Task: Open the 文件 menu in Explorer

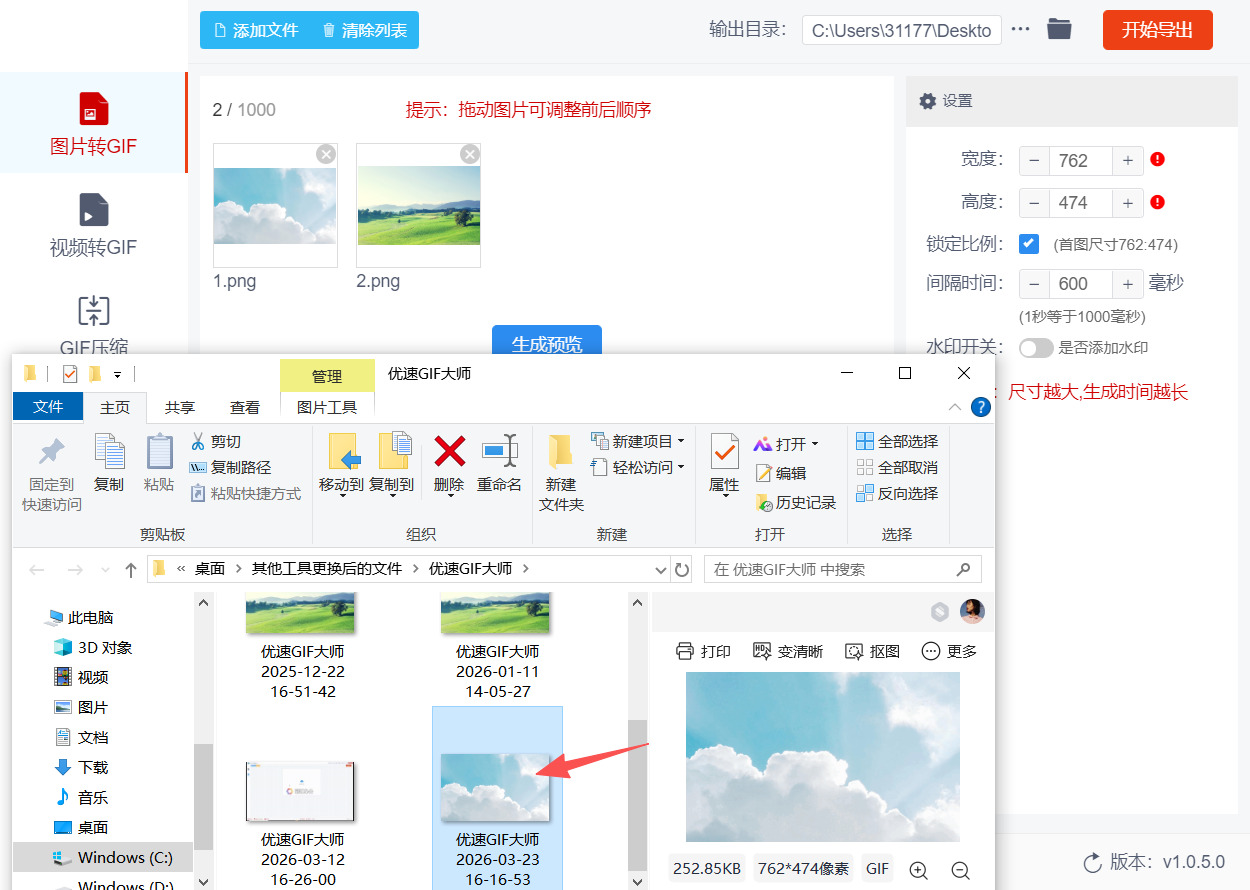Action: 47,407
